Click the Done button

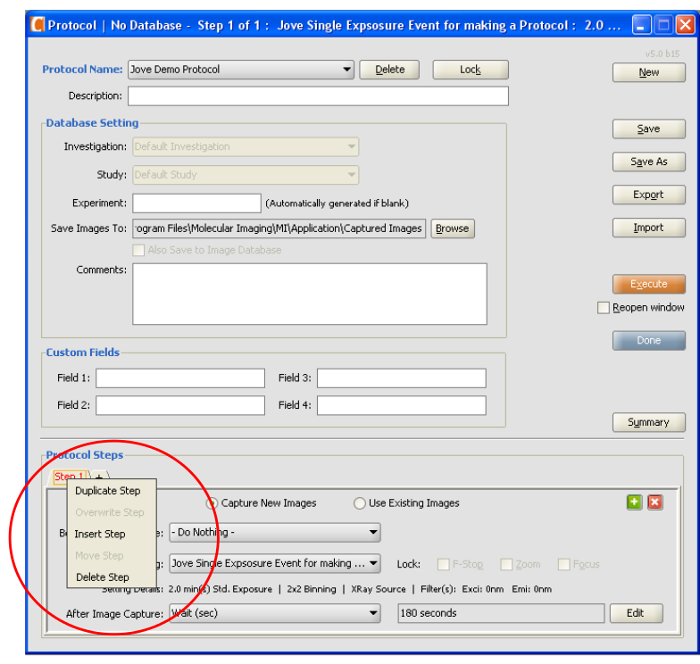coord(649,340)
